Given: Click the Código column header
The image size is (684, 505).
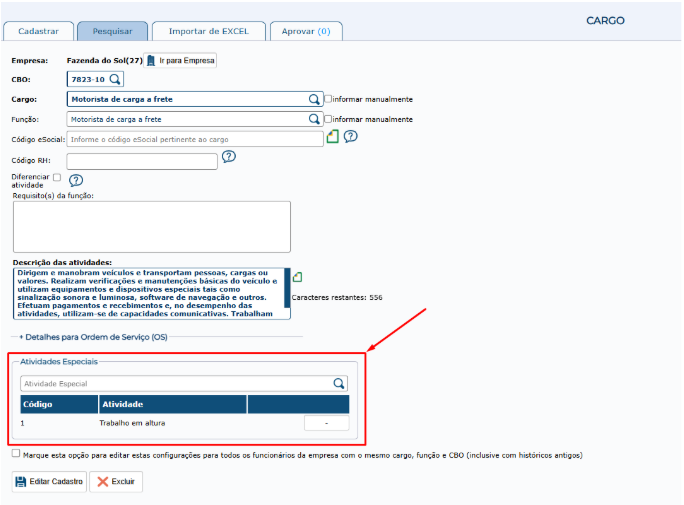Looking at the screenshot, I should 59,404.
